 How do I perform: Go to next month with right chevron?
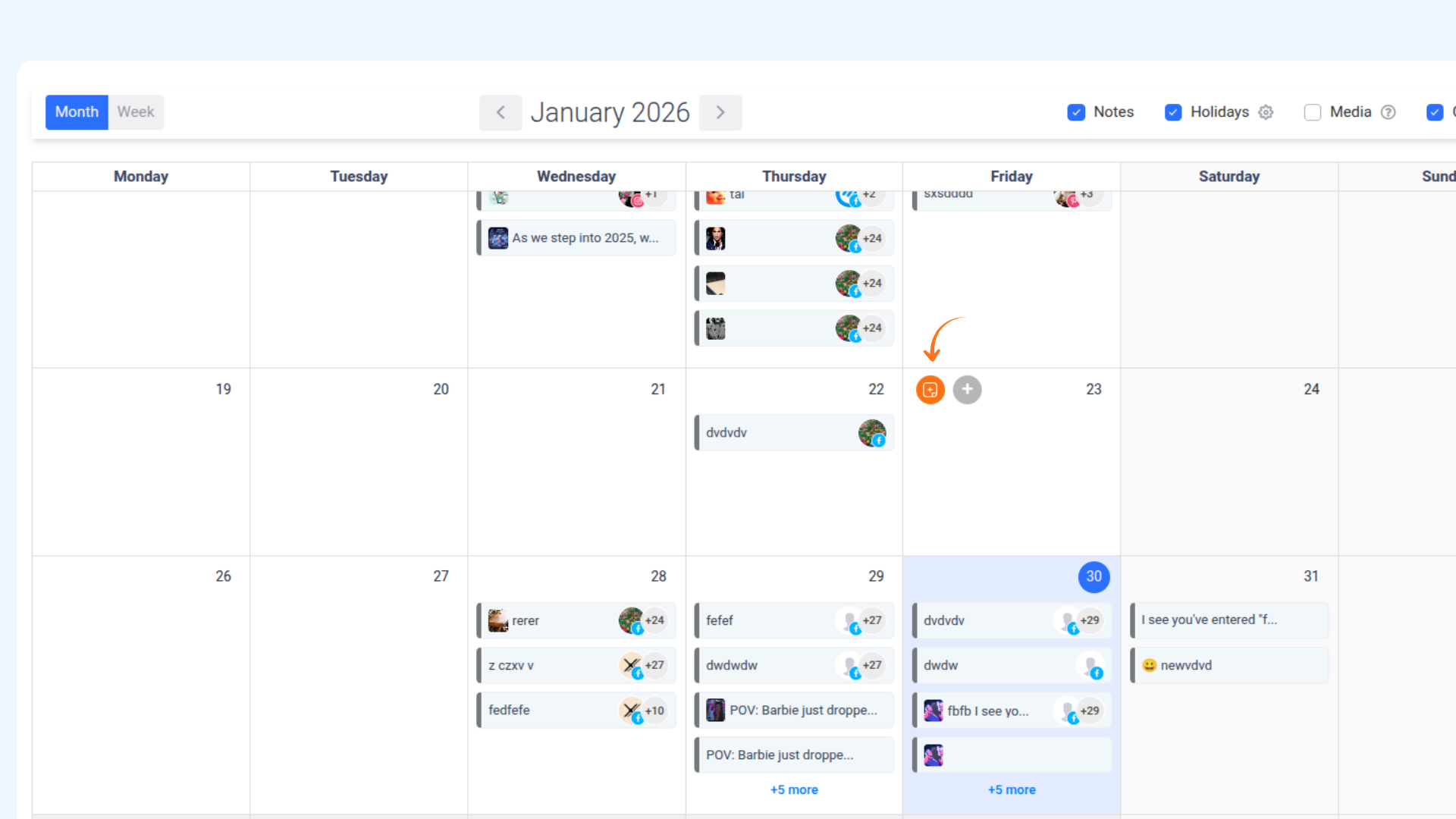pos(720,112)
